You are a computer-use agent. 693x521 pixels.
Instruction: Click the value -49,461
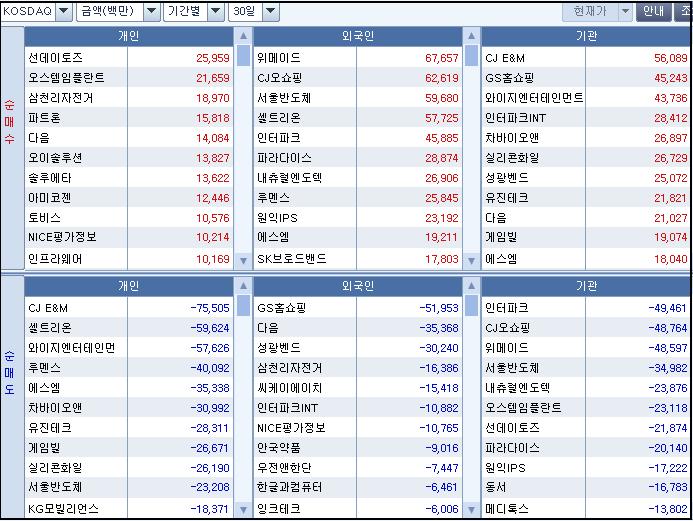[x=668, y=308]
